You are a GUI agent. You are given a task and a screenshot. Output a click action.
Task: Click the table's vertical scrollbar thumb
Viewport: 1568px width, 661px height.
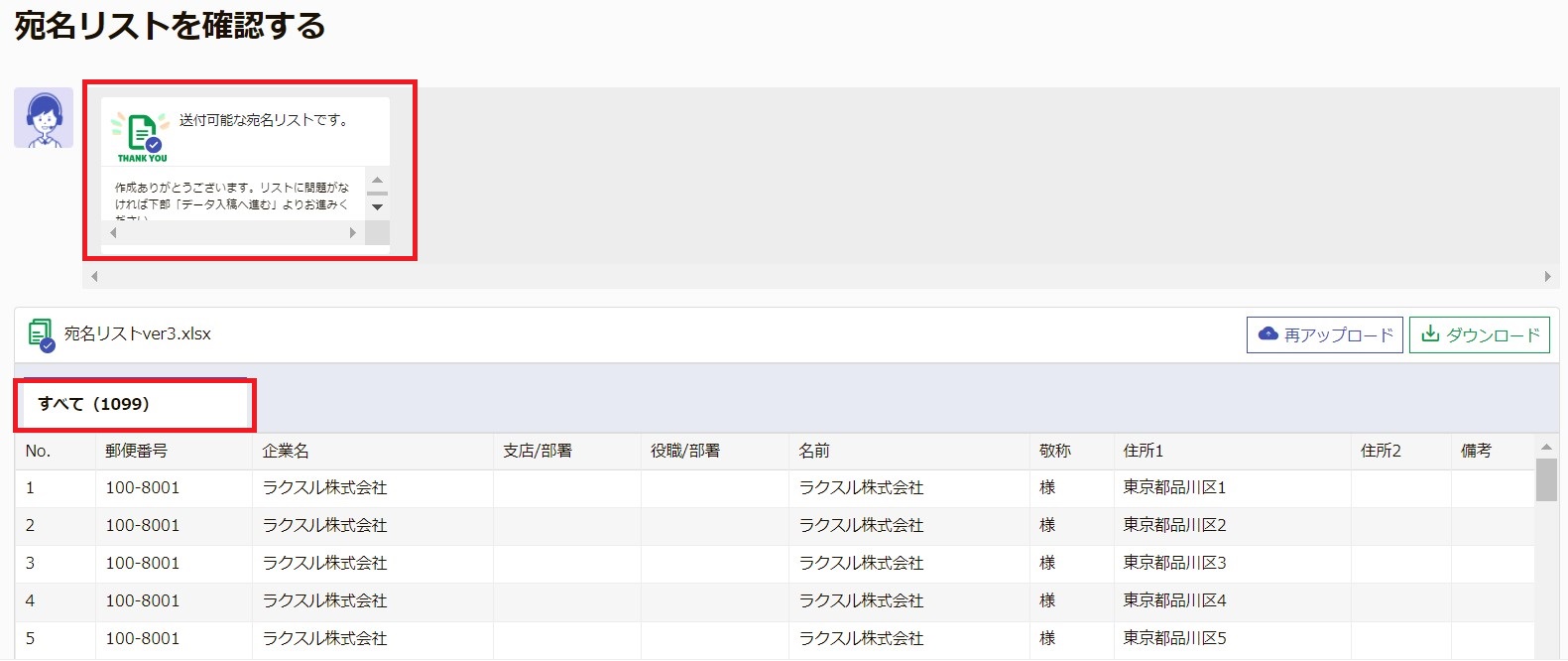1546,479
